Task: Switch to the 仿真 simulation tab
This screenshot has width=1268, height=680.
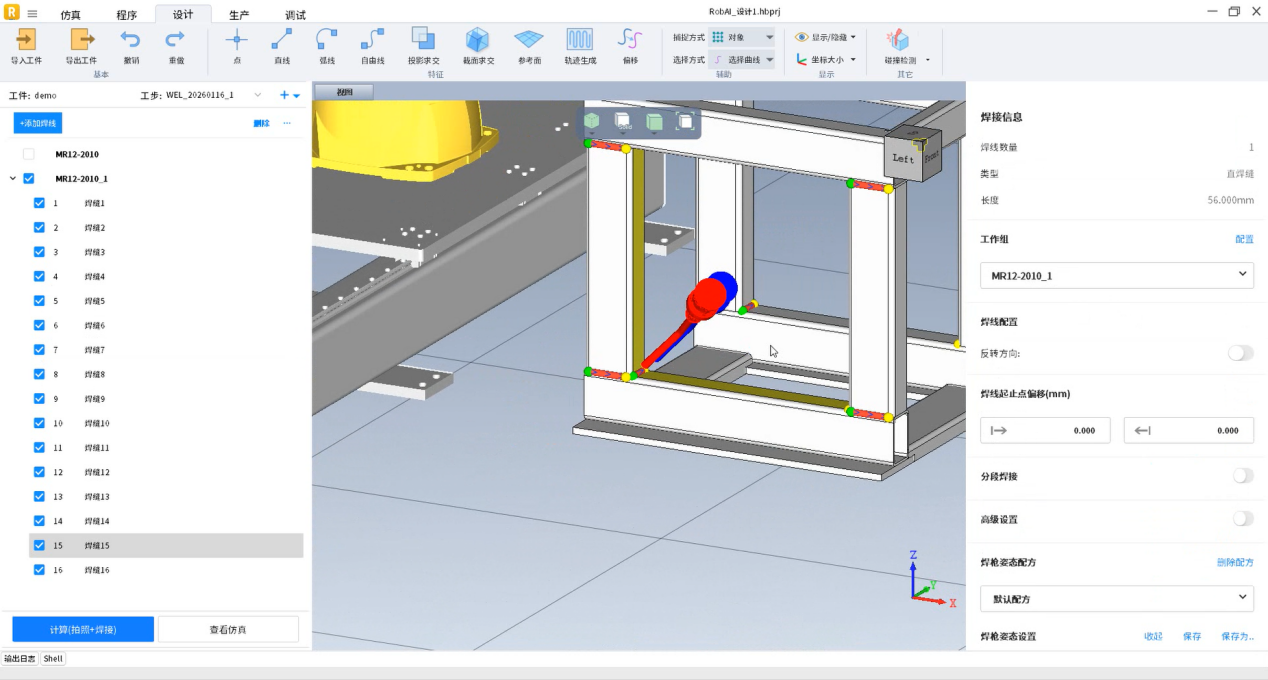Action: tap(71, 15)
